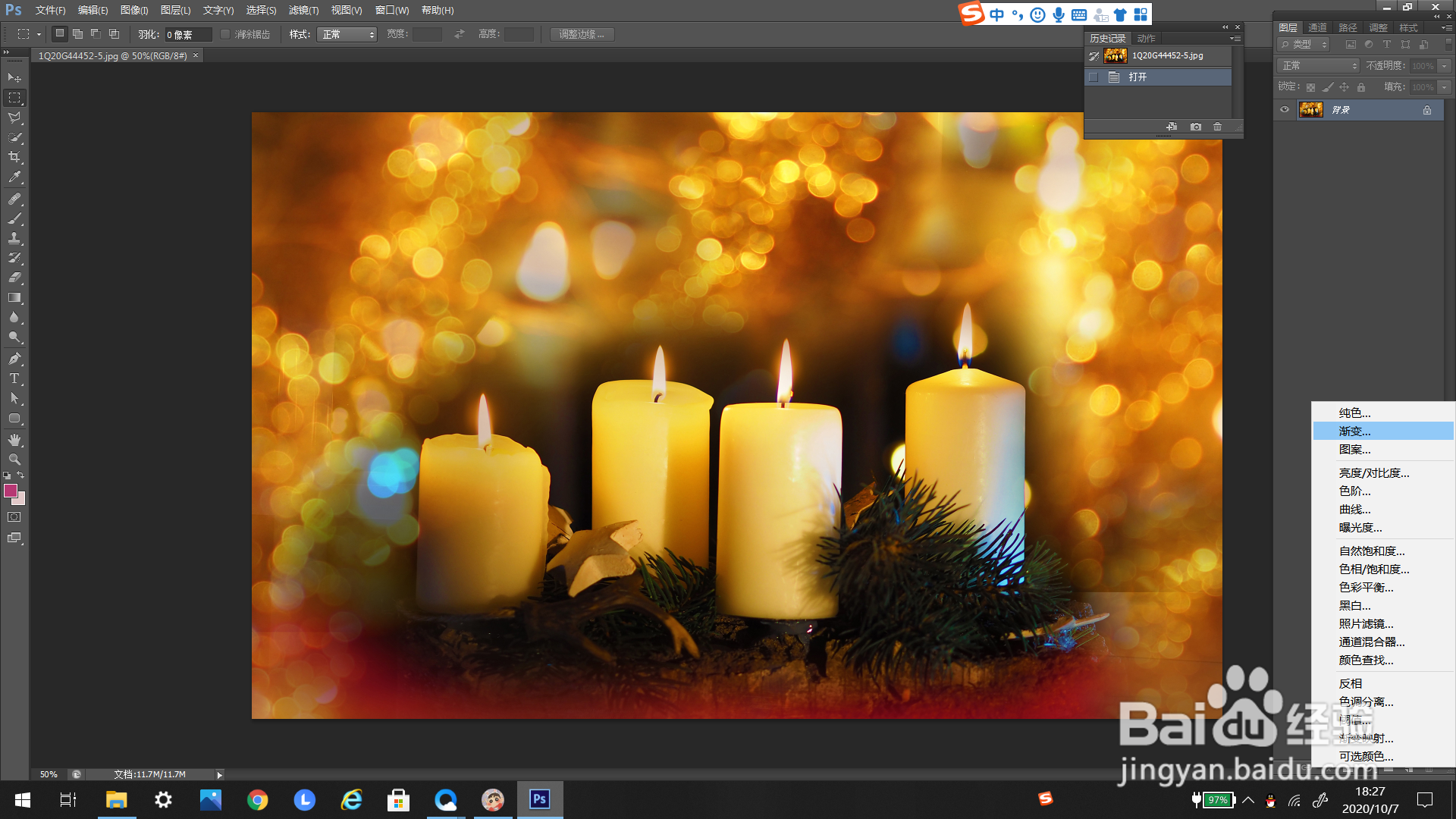Image resolution: width=1456 pixels, height=819 pixels.
Task: Select the Eyedropper tool
Action: [14, 177]
